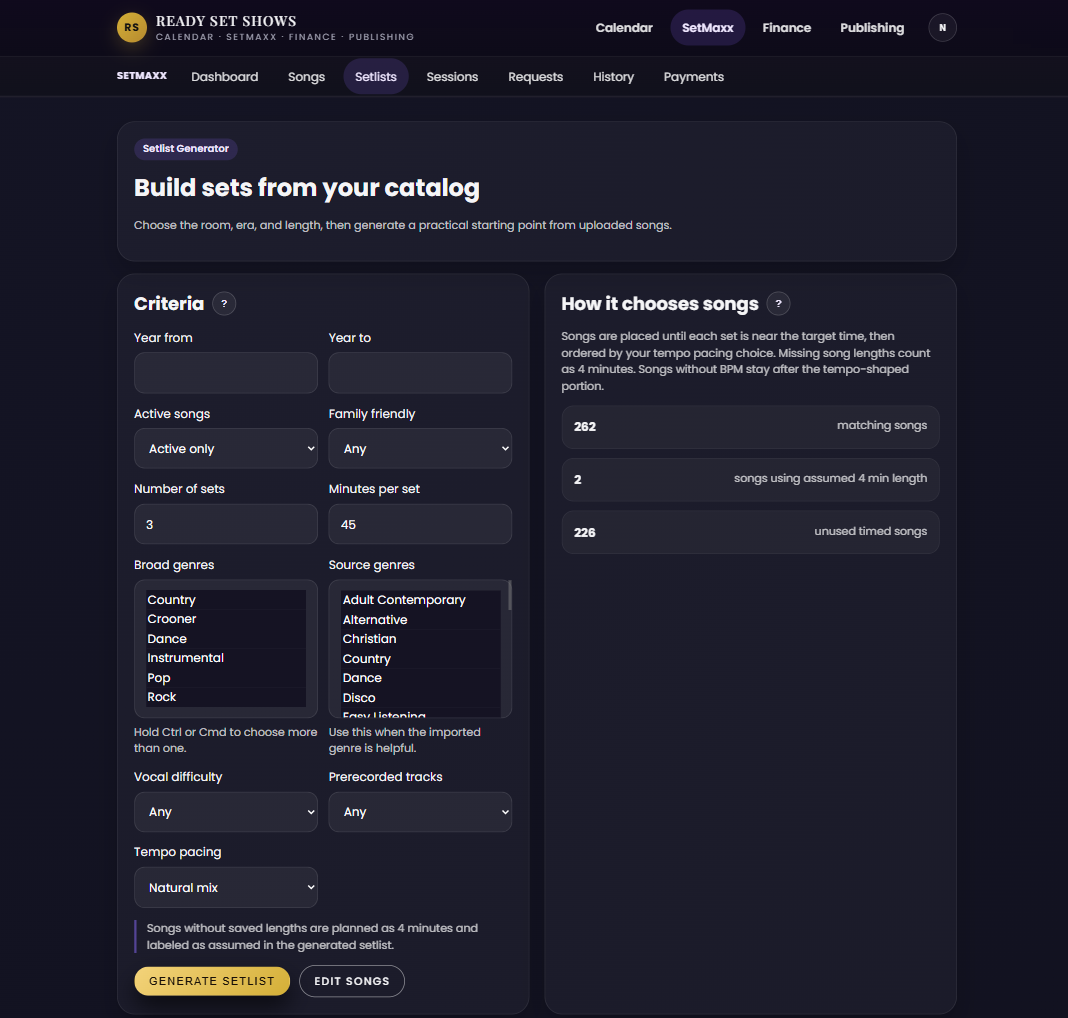Open the Calendar section

pos(623,28)
